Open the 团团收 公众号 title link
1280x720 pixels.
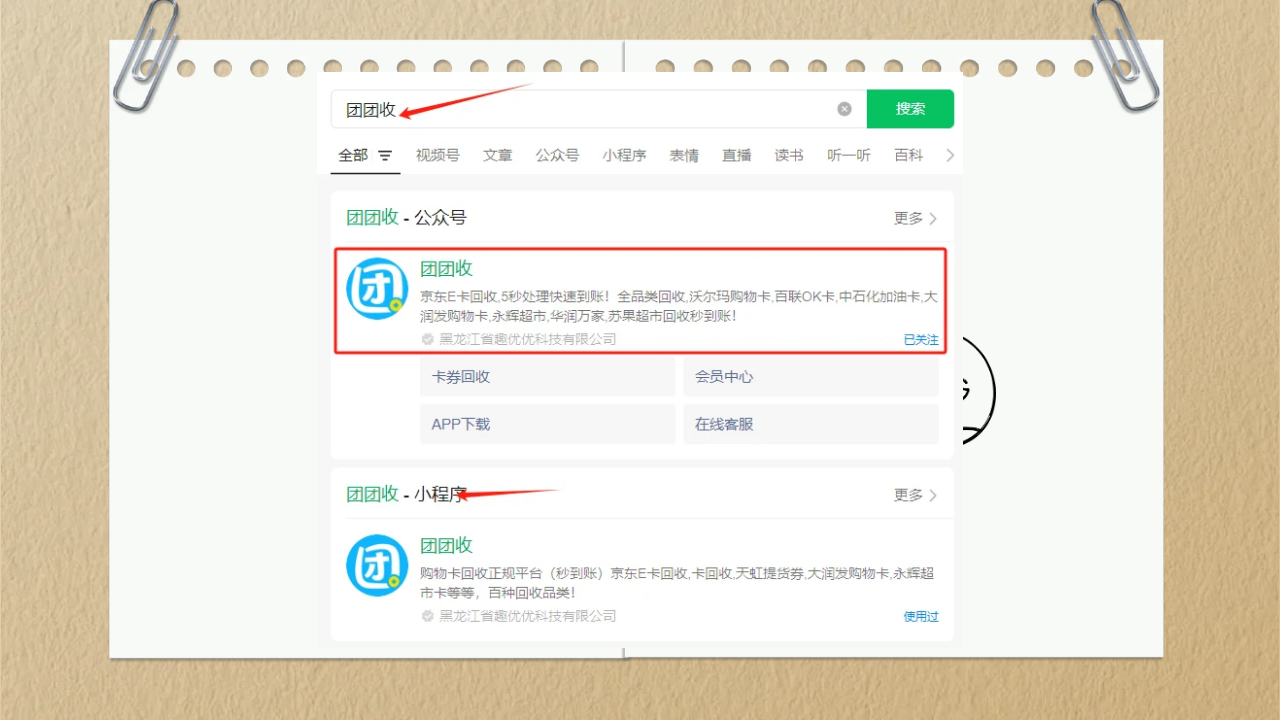(x=446, y=268)
